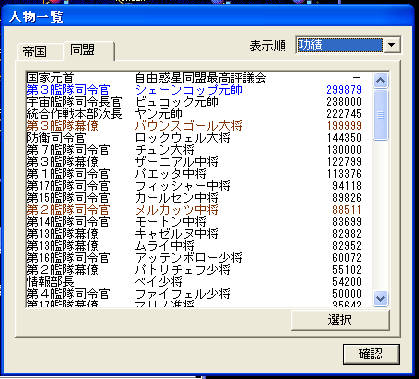This screenshot has height=379, width=419.
Task: Open the 表示順 sort dropdown arrow
Action: pyautogui.click(x=392, y=45)
